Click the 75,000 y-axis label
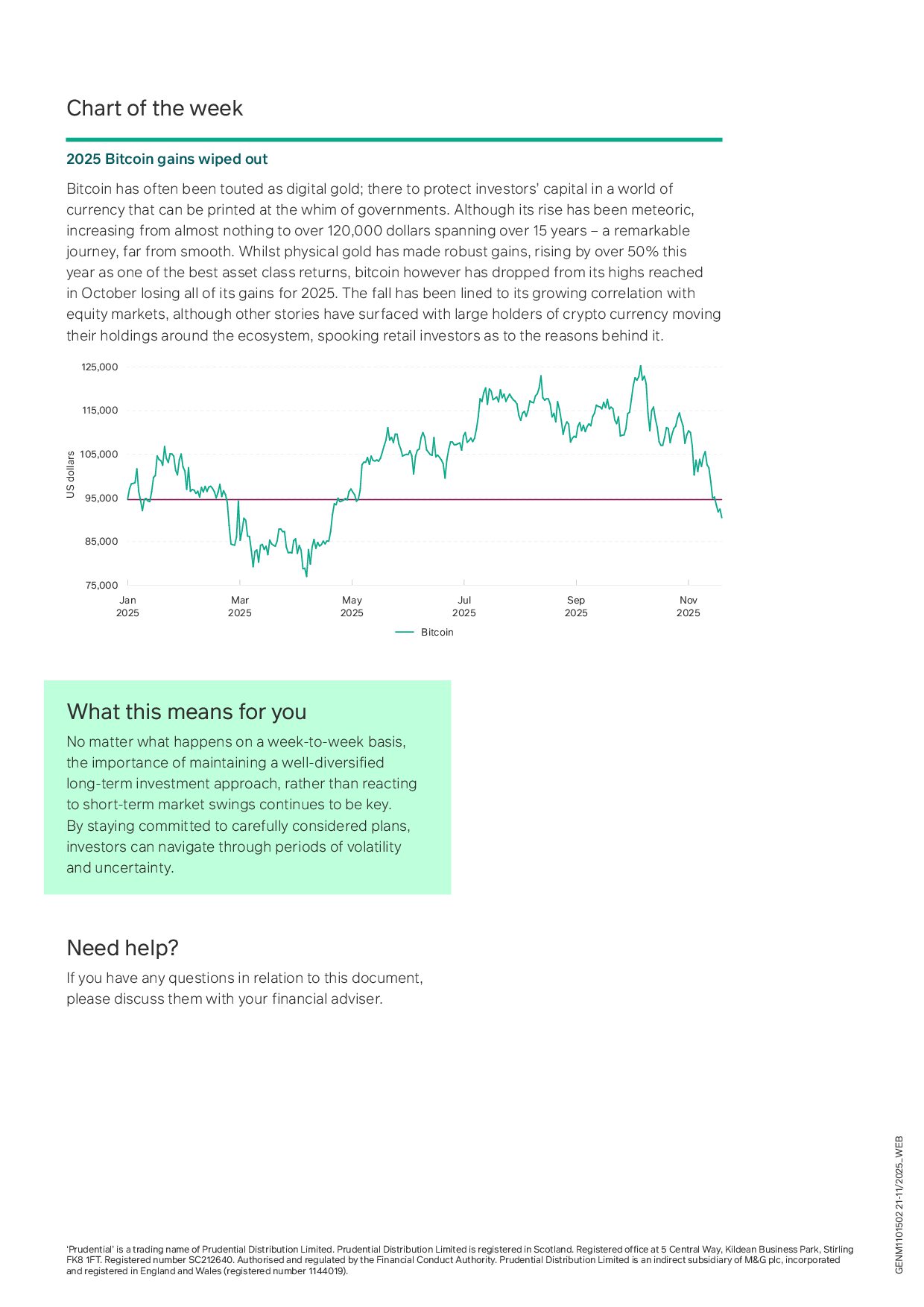This screenshot has height=1307, width=924. pos(102,585)
